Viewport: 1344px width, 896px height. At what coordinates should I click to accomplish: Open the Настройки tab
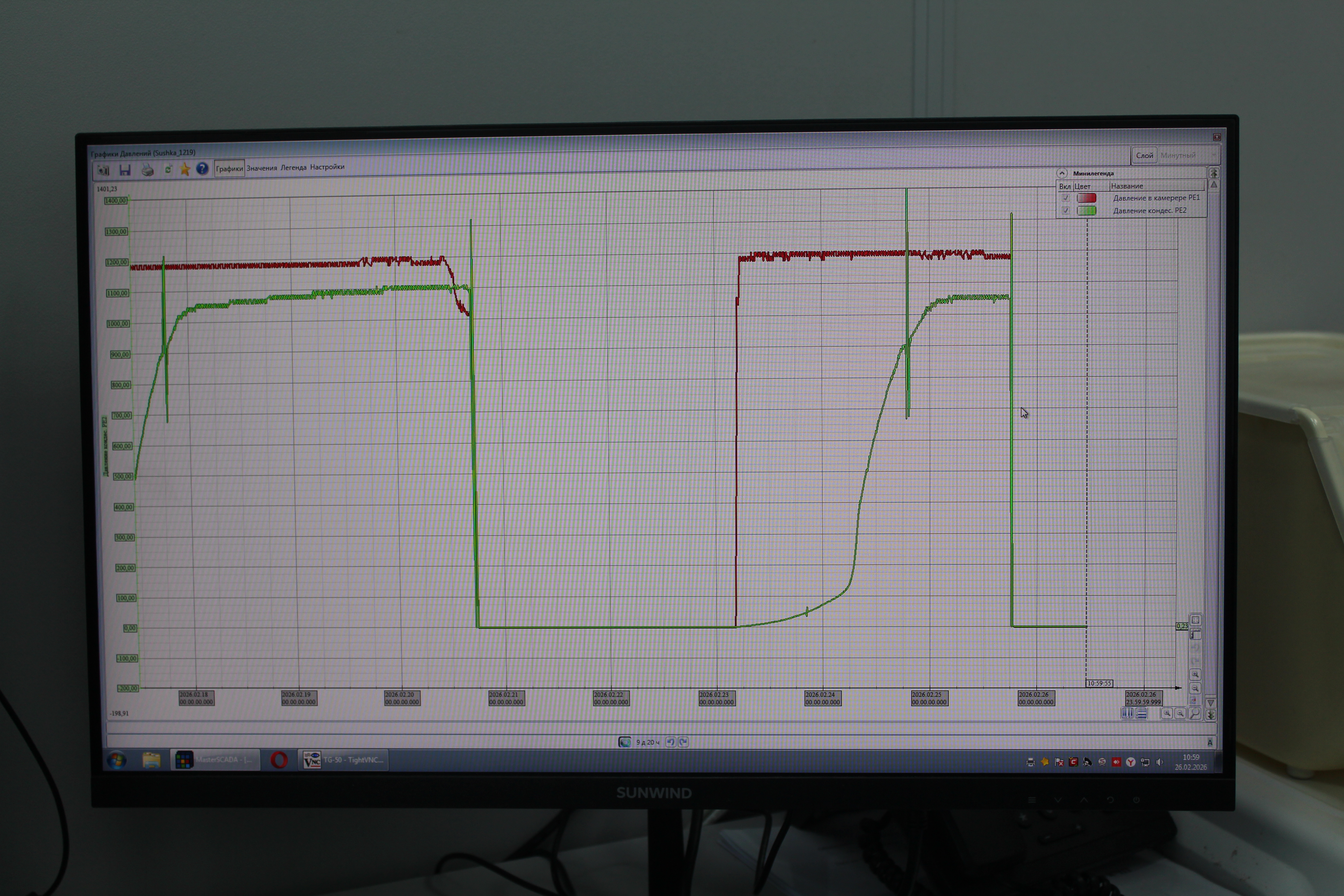(327, 167)
